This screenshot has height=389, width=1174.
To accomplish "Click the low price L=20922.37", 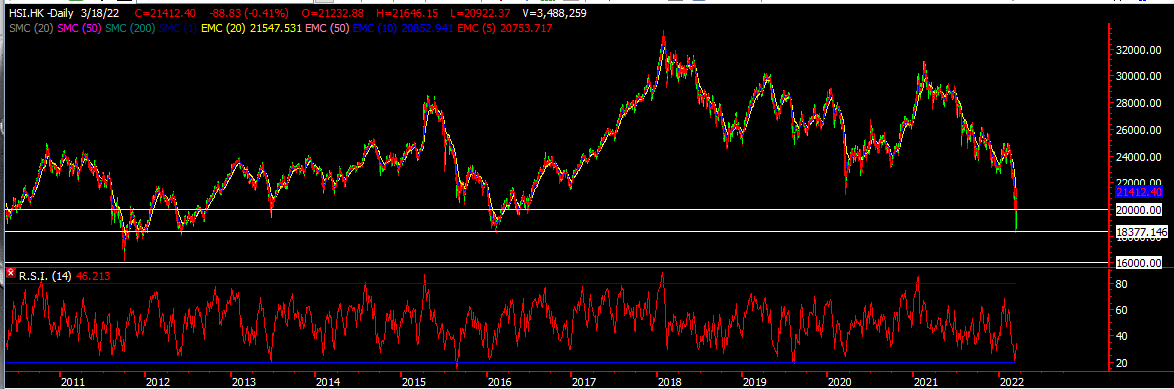I will click(480, 13).
